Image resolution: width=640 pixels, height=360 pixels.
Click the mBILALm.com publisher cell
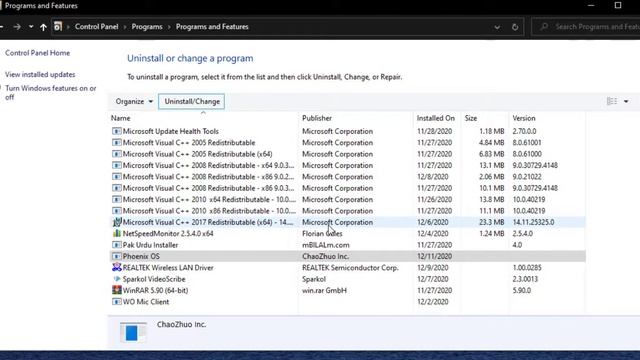(326, 245)
